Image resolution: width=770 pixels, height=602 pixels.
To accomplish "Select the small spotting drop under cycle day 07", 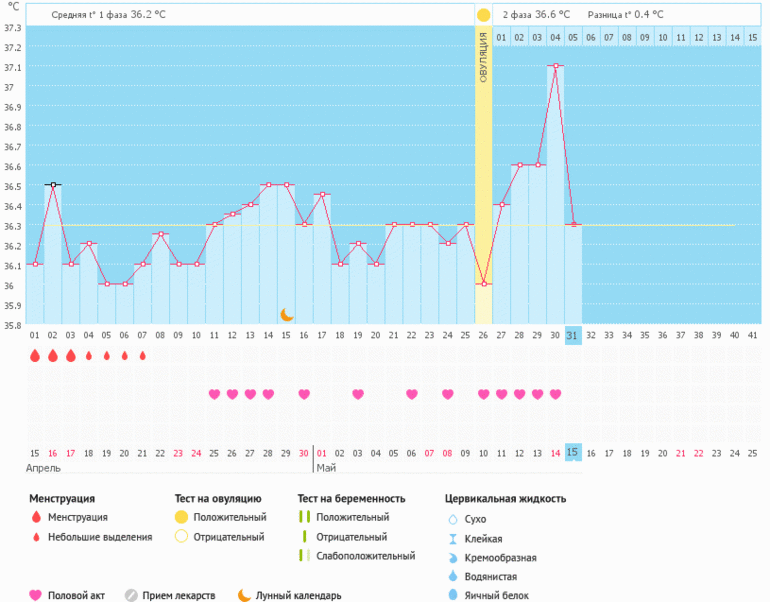I will pyautogui.click(x=142, y=355).
